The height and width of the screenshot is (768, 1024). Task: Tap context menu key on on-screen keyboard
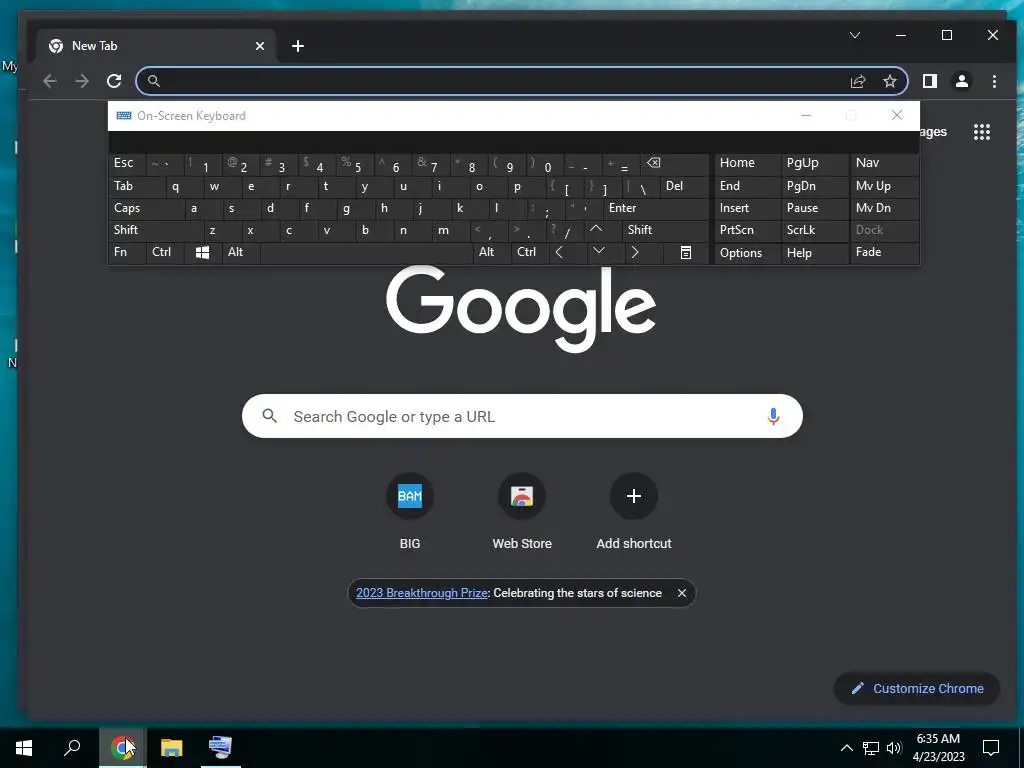pos(686,253)
